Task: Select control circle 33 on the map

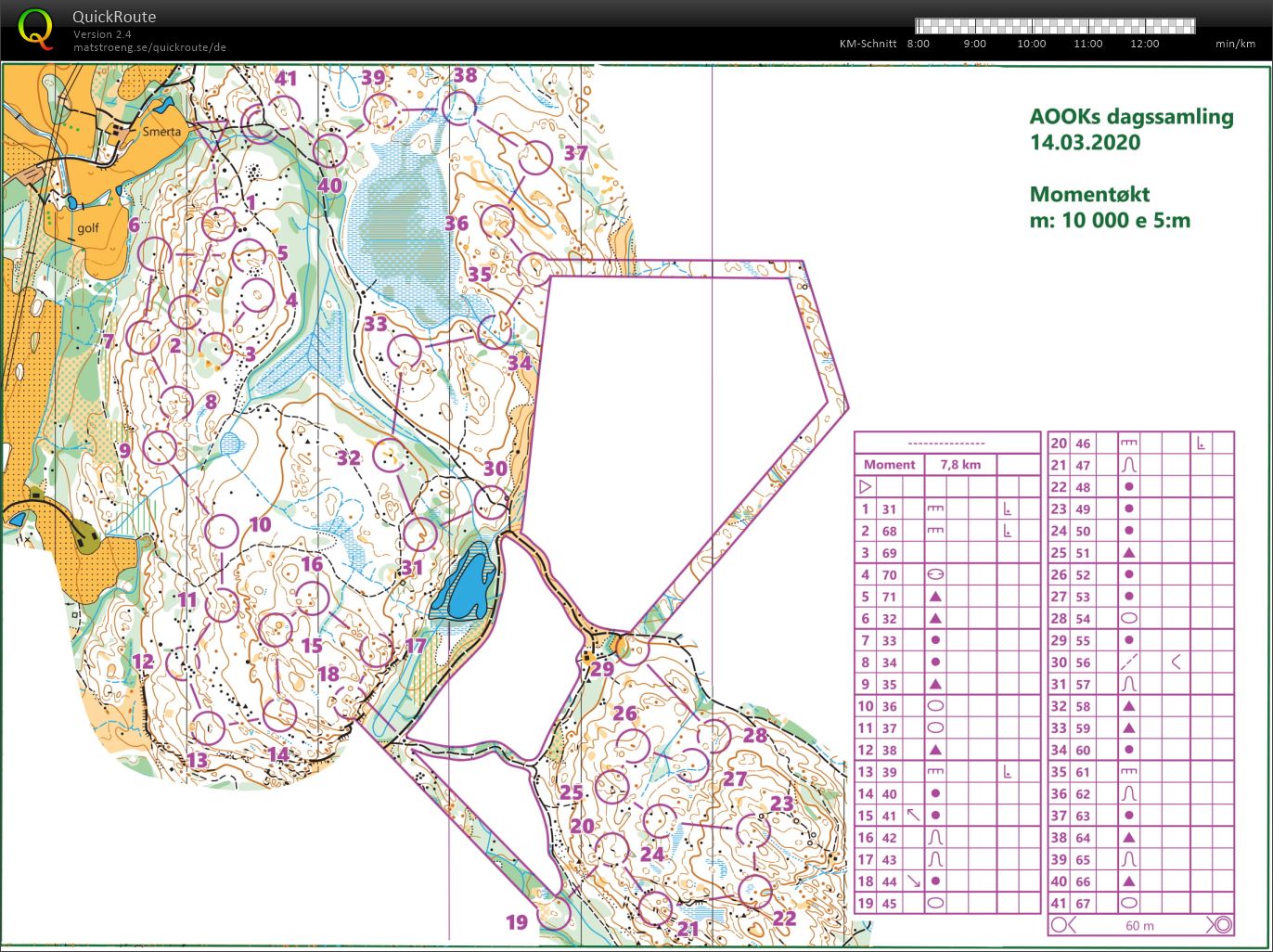Action: pyautogui.click(x=404, y=352)
